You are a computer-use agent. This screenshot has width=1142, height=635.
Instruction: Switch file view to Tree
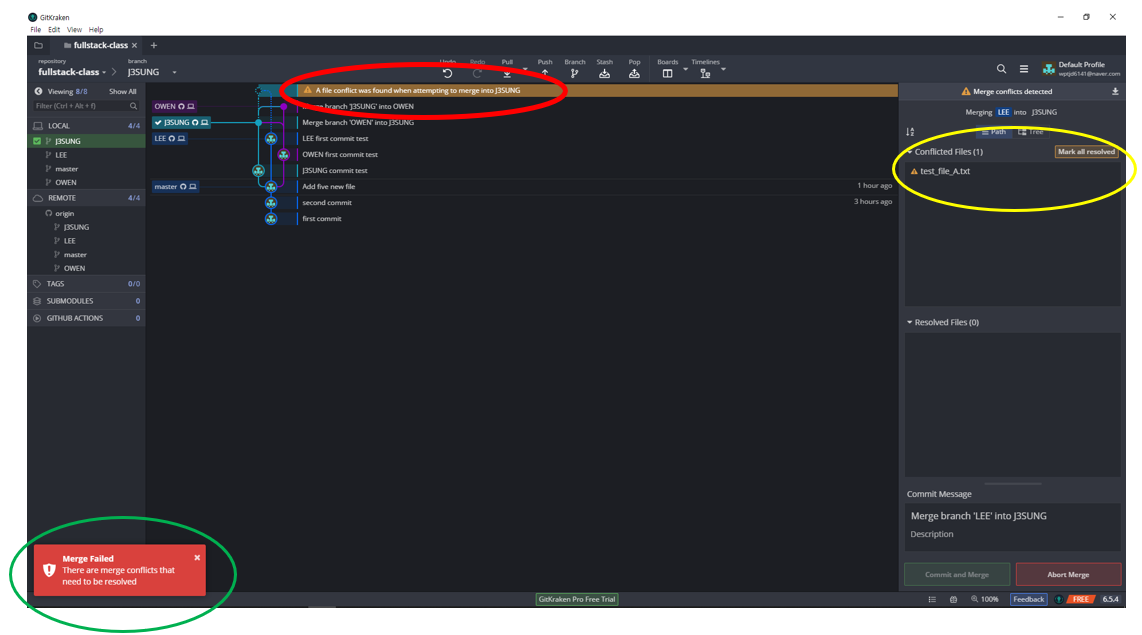[1031, 132]
